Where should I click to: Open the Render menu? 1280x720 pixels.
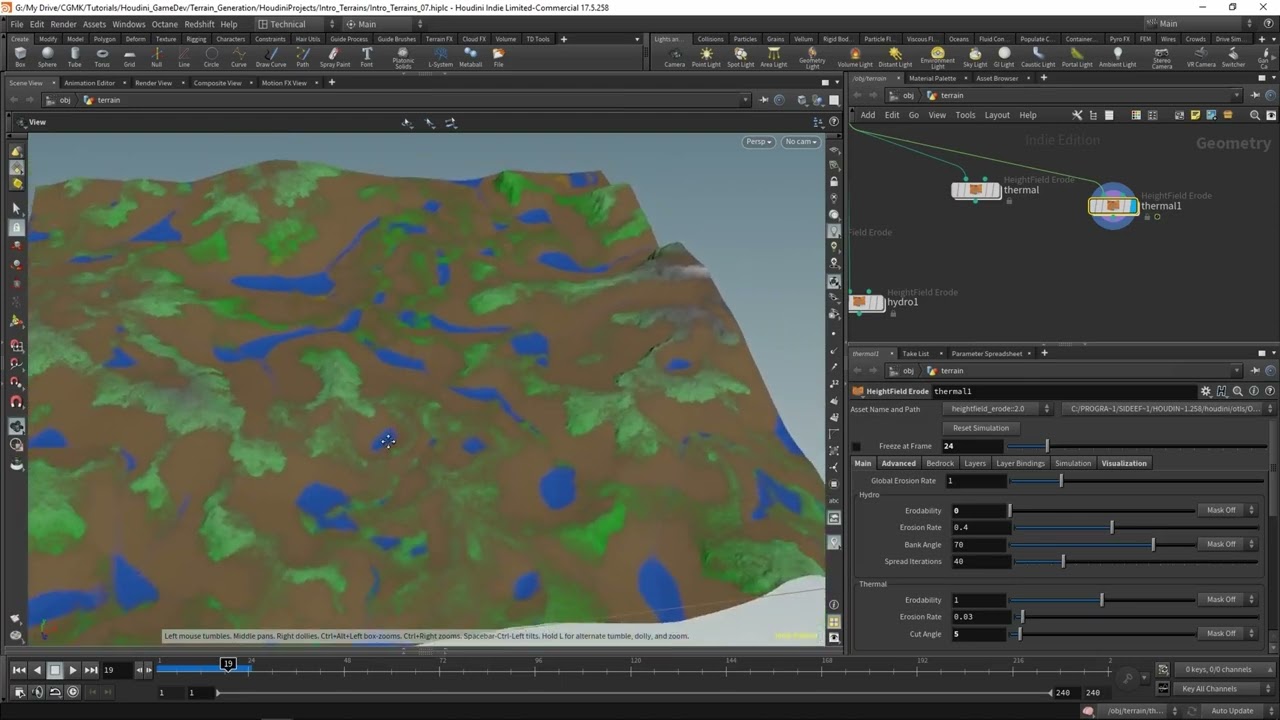click(63, 24)
